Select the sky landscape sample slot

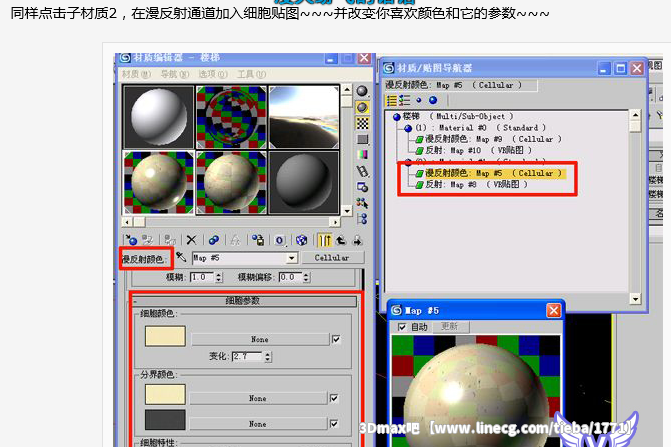[x=304, y=117]
